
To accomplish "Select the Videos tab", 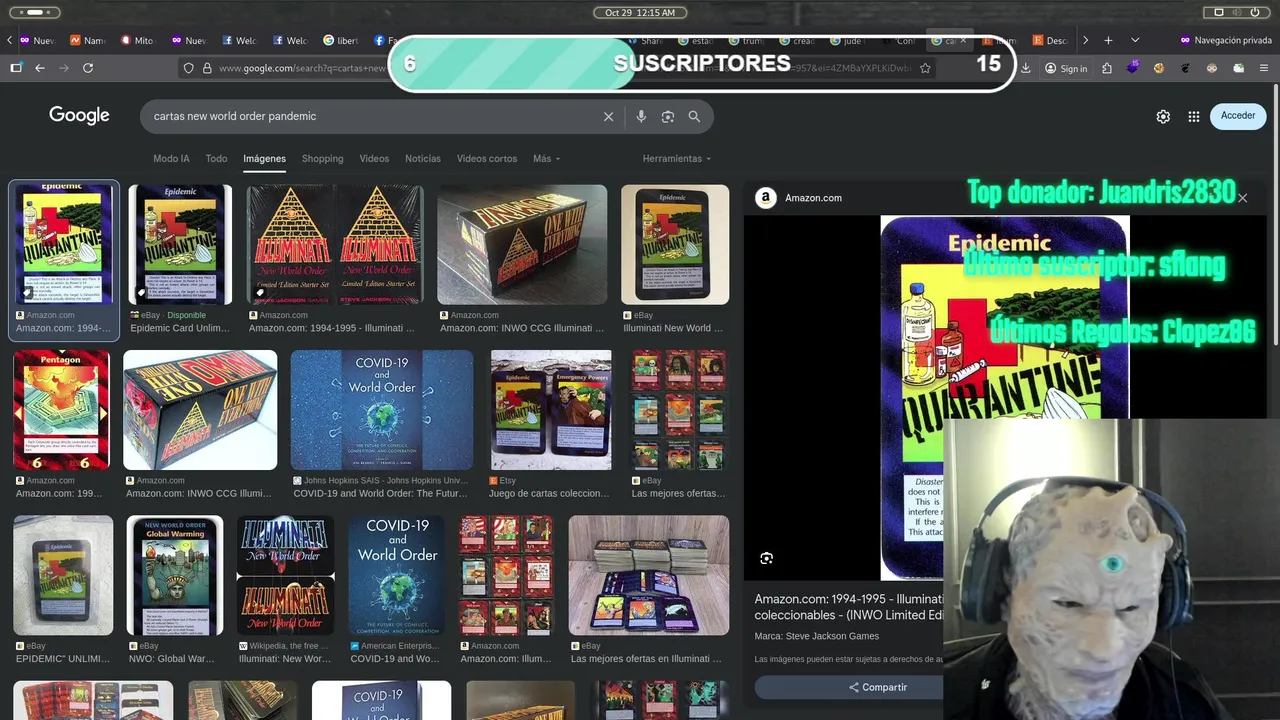I will (x=374, y=158).
